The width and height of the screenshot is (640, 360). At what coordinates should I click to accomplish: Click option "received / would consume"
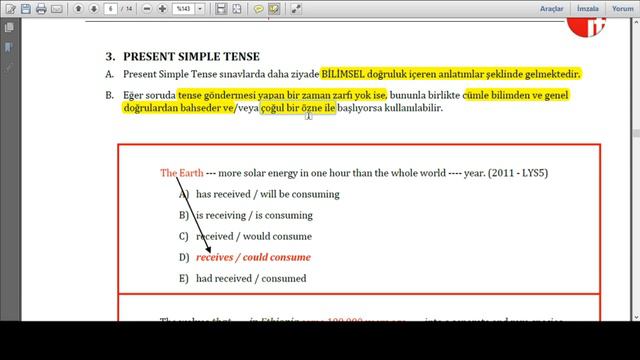254,236
